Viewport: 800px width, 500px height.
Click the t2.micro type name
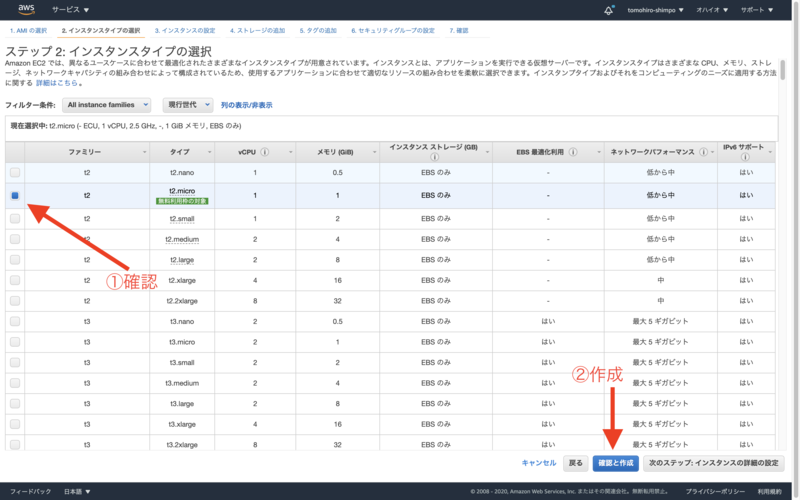pyautogui.click(x=182, y=191)
